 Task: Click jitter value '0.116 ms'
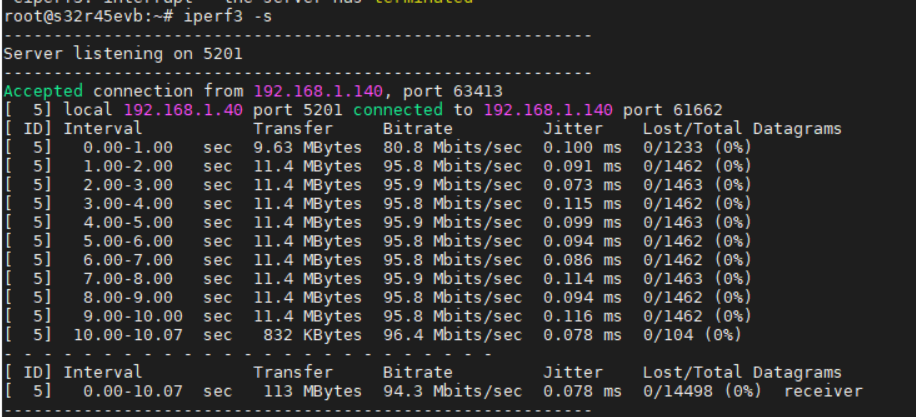point(582,316)
